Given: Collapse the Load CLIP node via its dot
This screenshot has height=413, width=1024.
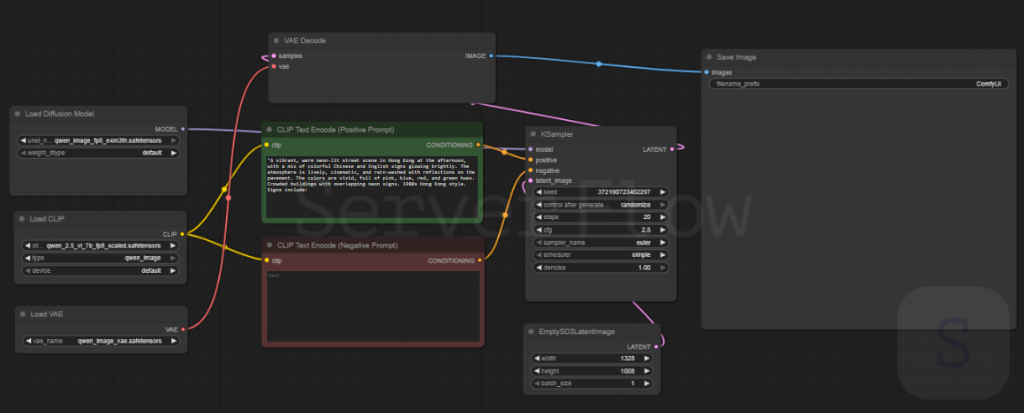Looking at the screenshot, I should coord(22,219).
